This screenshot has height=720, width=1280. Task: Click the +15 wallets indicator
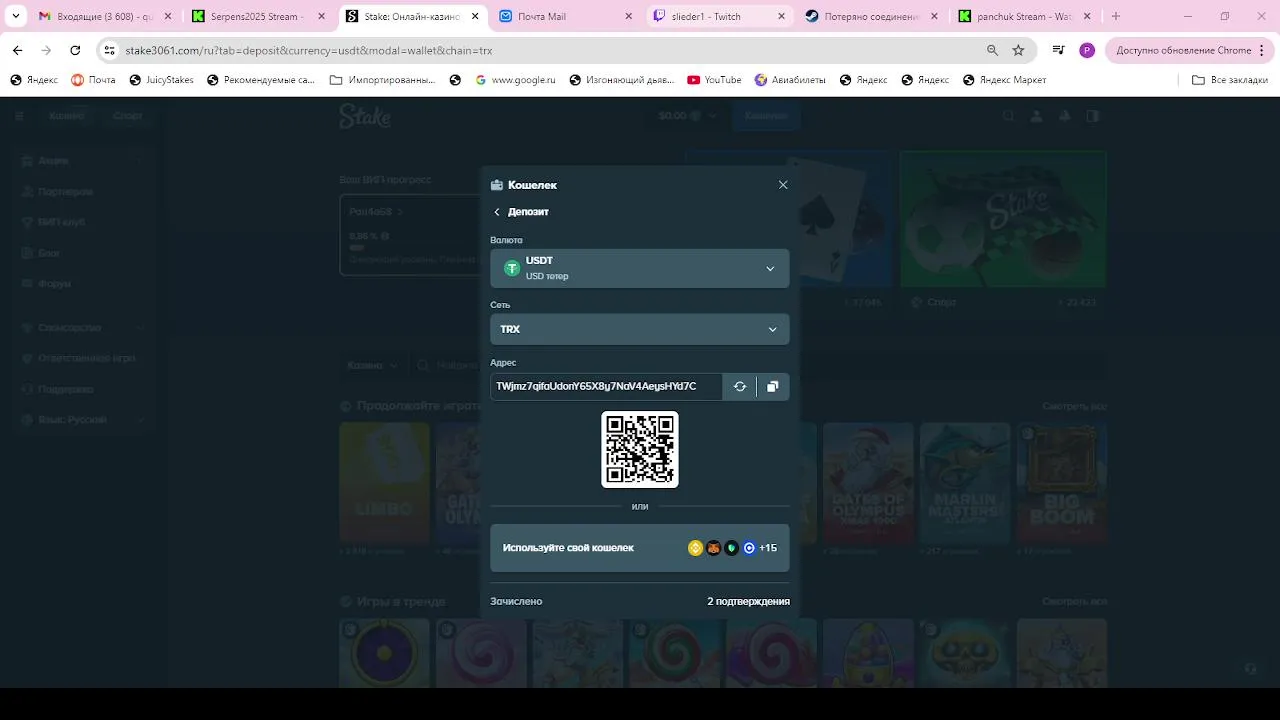[x=768, y=548]
